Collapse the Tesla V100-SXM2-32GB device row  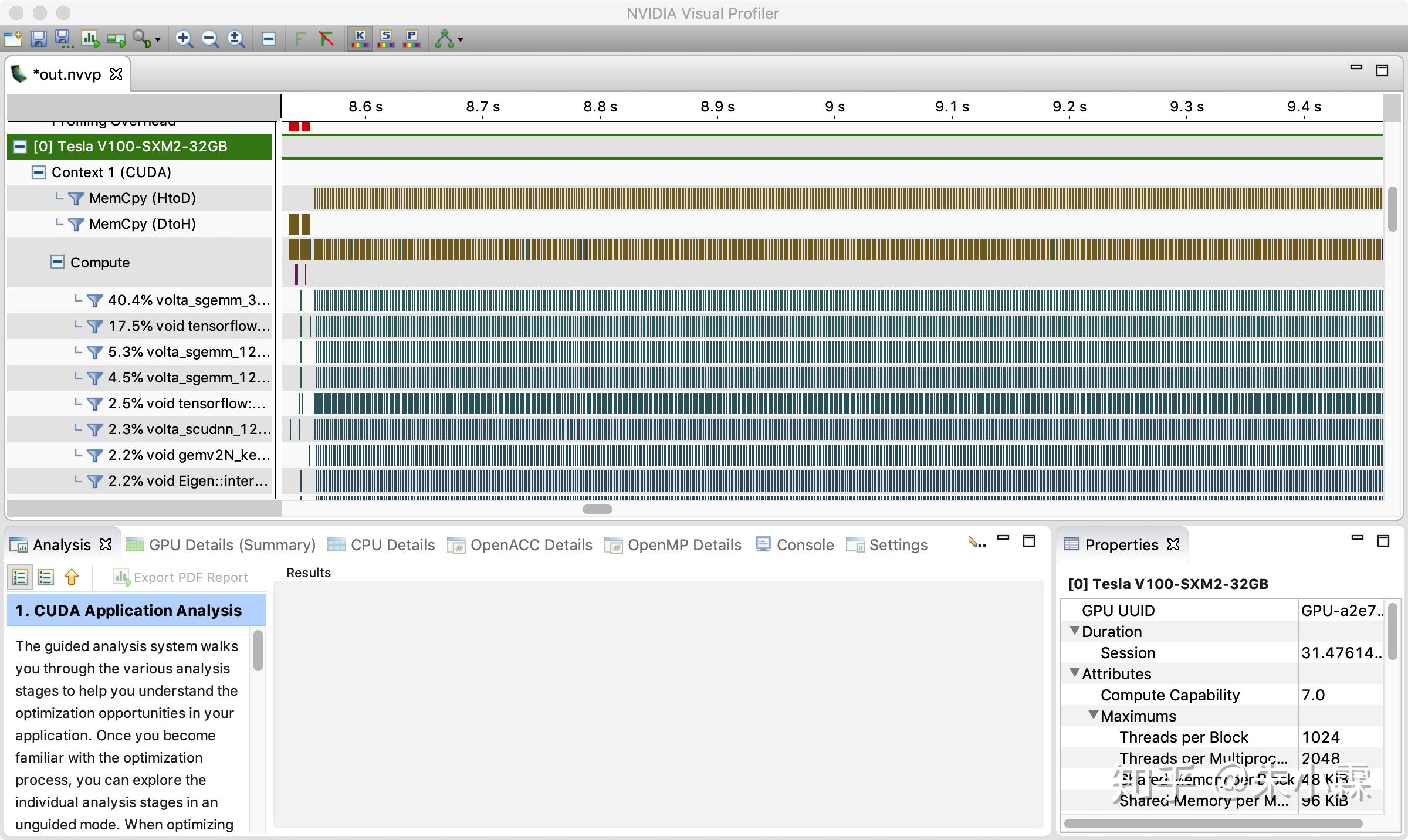point(20,147)
